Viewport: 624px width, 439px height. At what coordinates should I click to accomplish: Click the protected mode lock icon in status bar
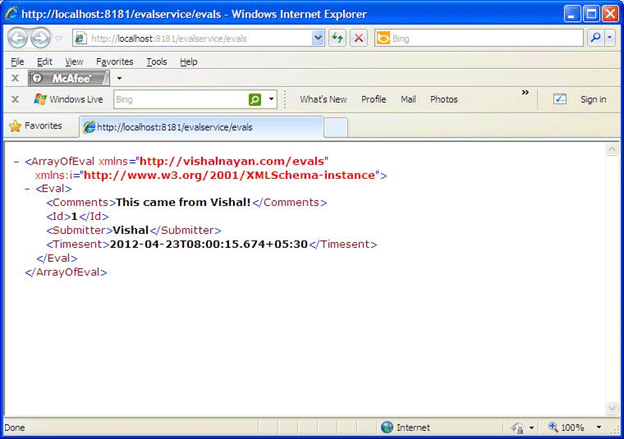click(517, 428)
